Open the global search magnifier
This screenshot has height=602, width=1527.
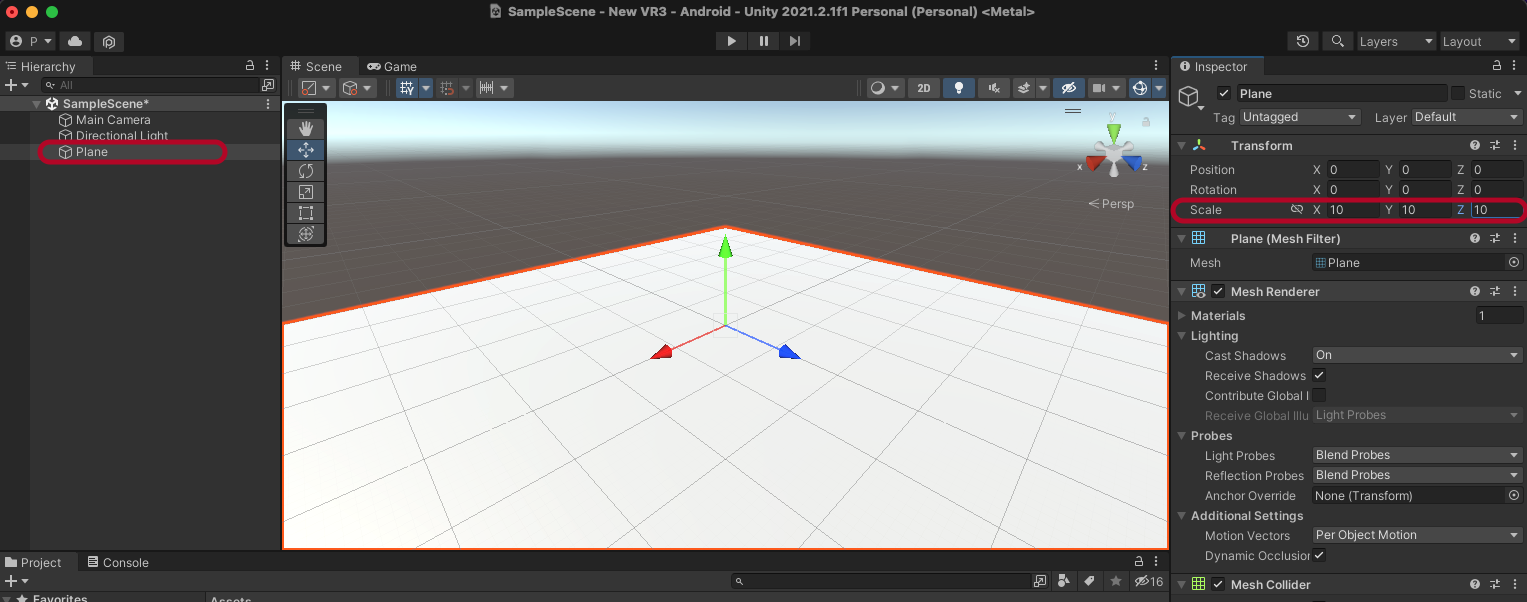(1337, 41)
